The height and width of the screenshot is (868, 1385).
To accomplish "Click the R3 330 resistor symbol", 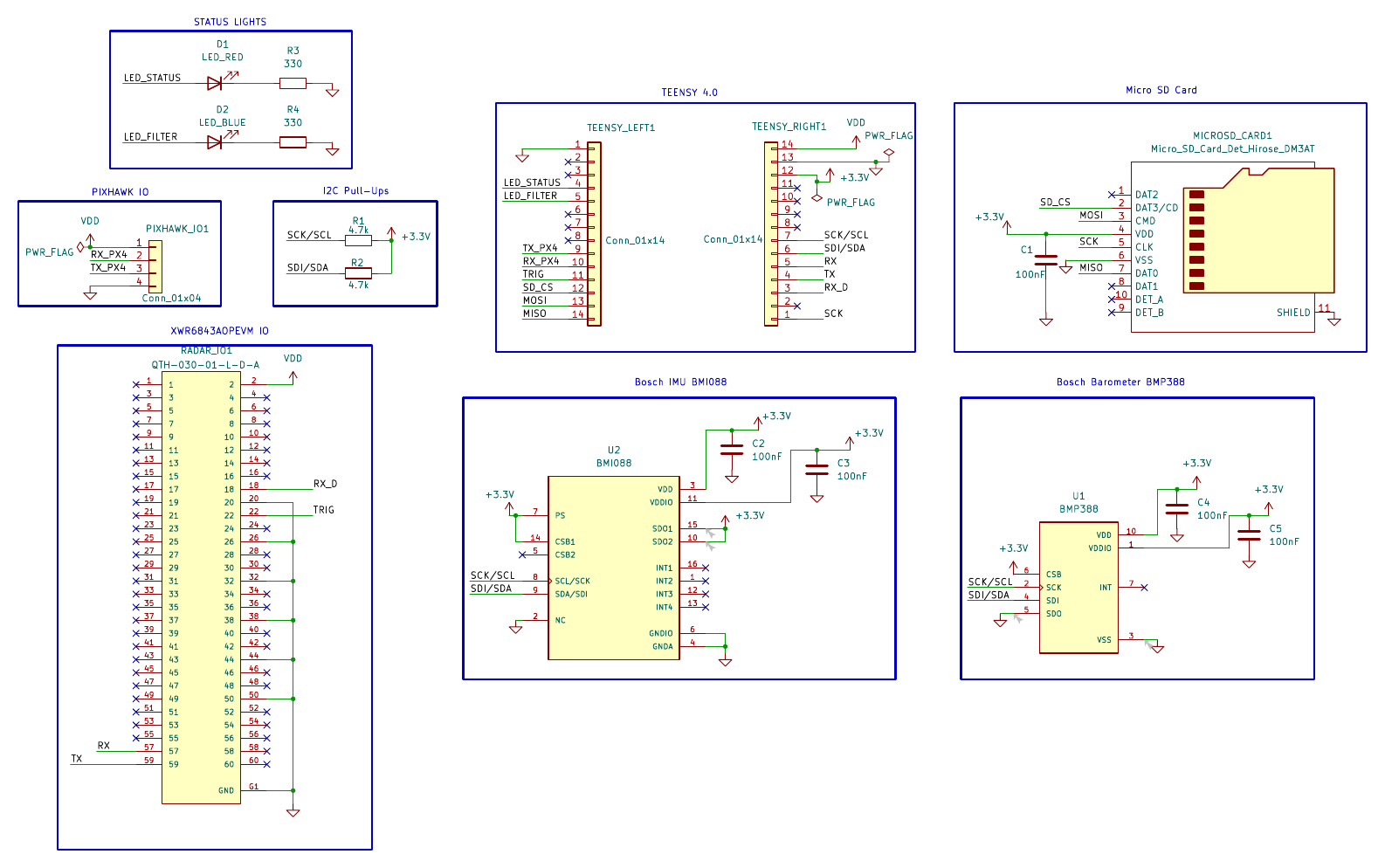I will click(293, 84).
